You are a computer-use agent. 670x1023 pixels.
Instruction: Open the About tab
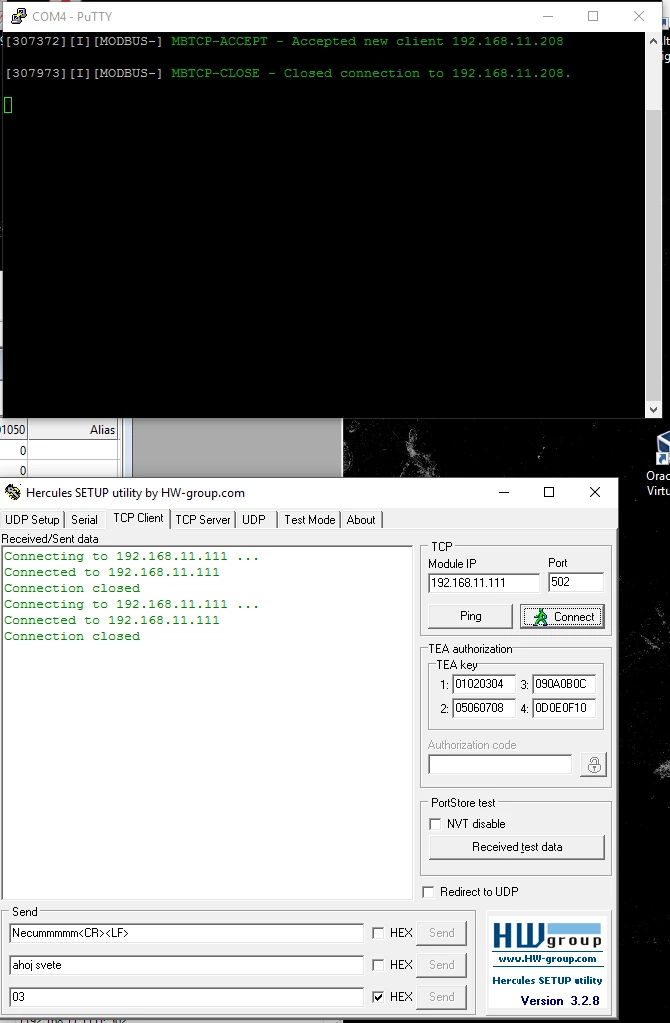tap(361, 520)
